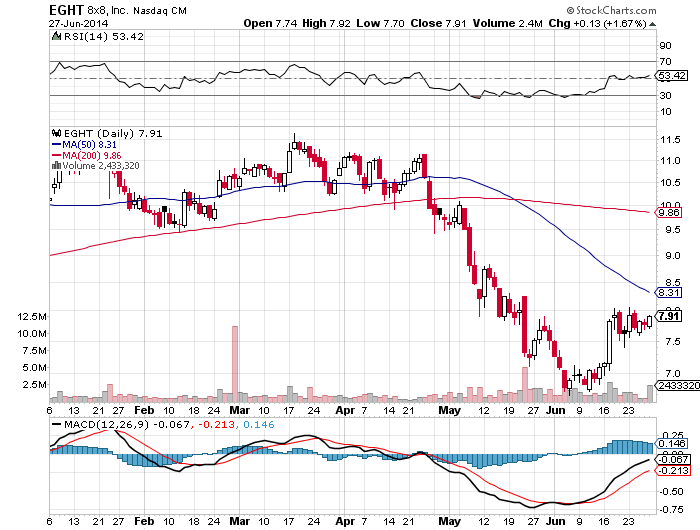The height and width of the screenshot is (530, 700).
Task: Click the 10.0M volume axis label
Action: click(32, 334)
